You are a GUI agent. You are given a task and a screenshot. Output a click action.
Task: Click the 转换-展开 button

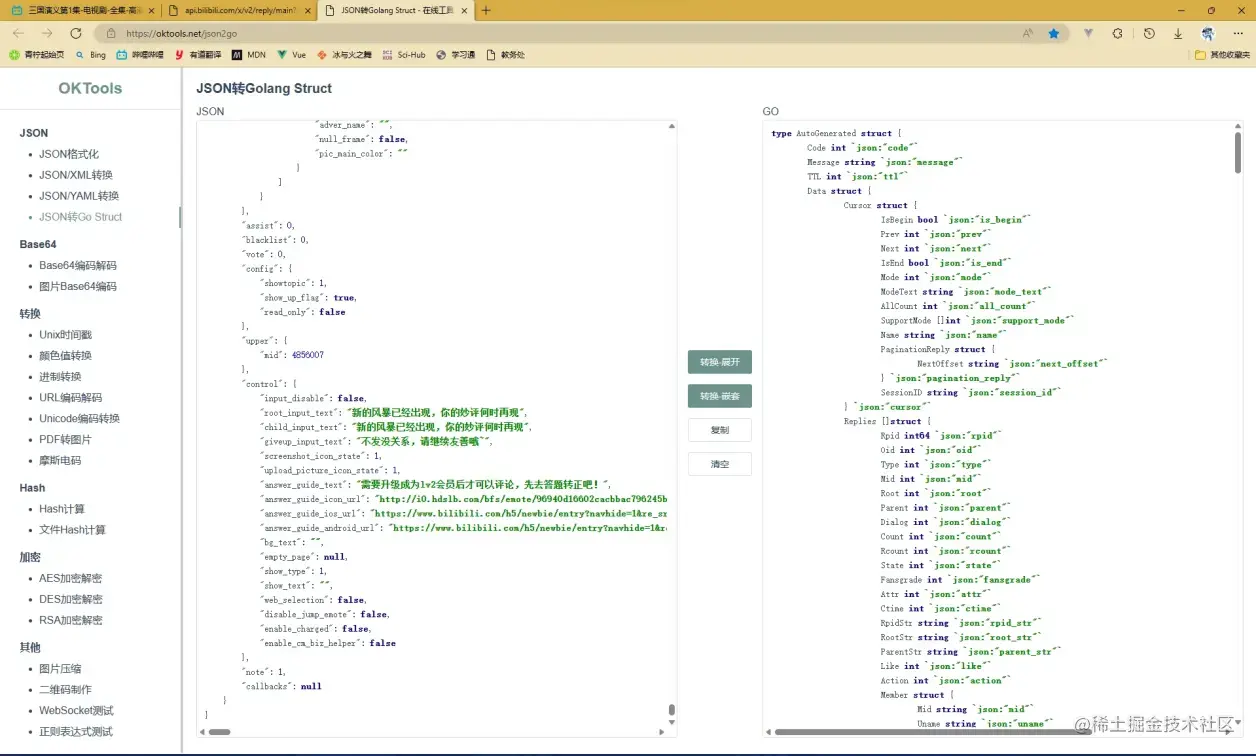(x=720, y=362)
